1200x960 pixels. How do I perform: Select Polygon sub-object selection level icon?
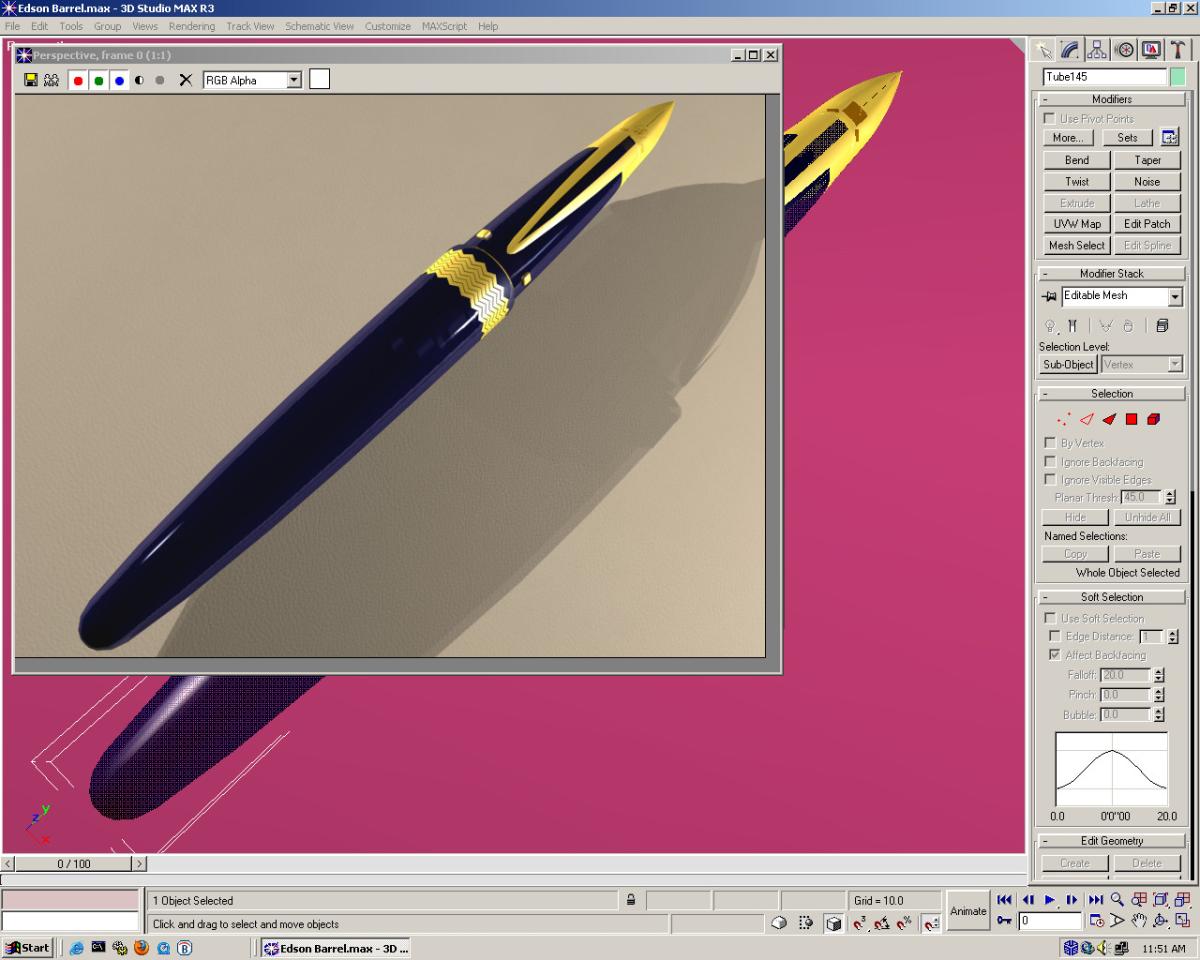[1131, 420]
